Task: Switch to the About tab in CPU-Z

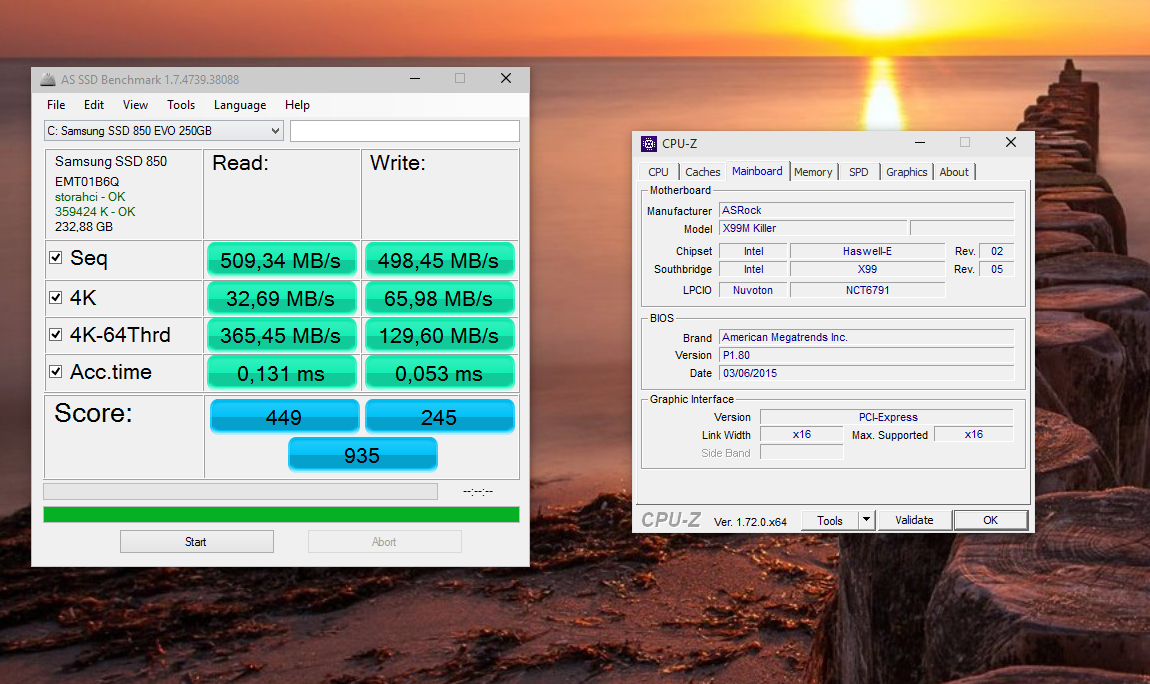Action: point(954,172)
